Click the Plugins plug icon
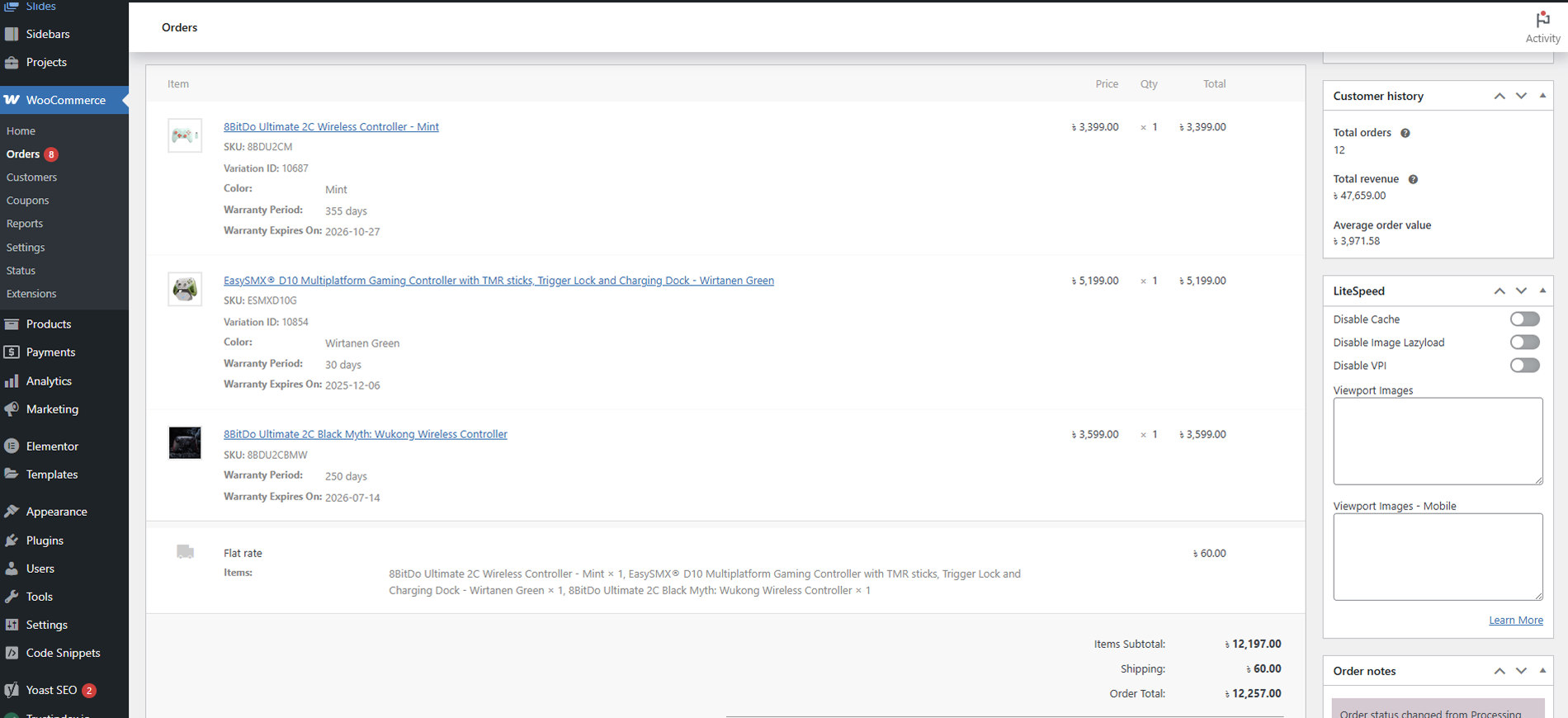Screen dimensions: 1568x718 [12, 540]
